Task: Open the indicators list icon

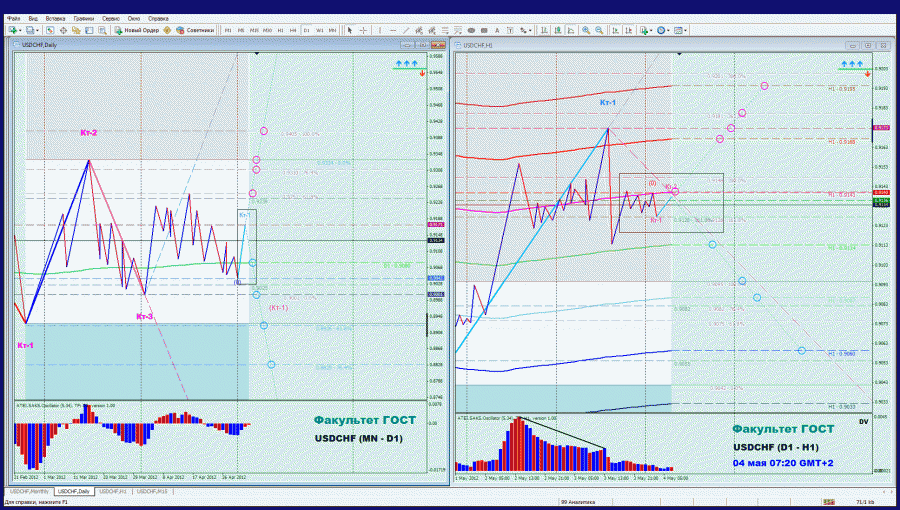Action: [644, 30]
